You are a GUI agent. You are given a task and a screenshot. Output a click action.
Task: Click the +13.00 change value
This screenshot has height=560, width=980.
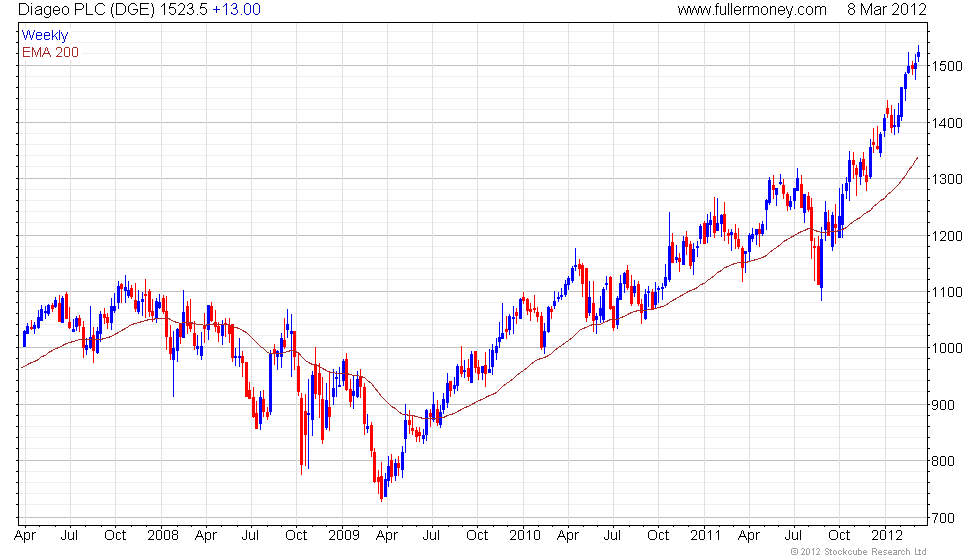coord(236,10)
